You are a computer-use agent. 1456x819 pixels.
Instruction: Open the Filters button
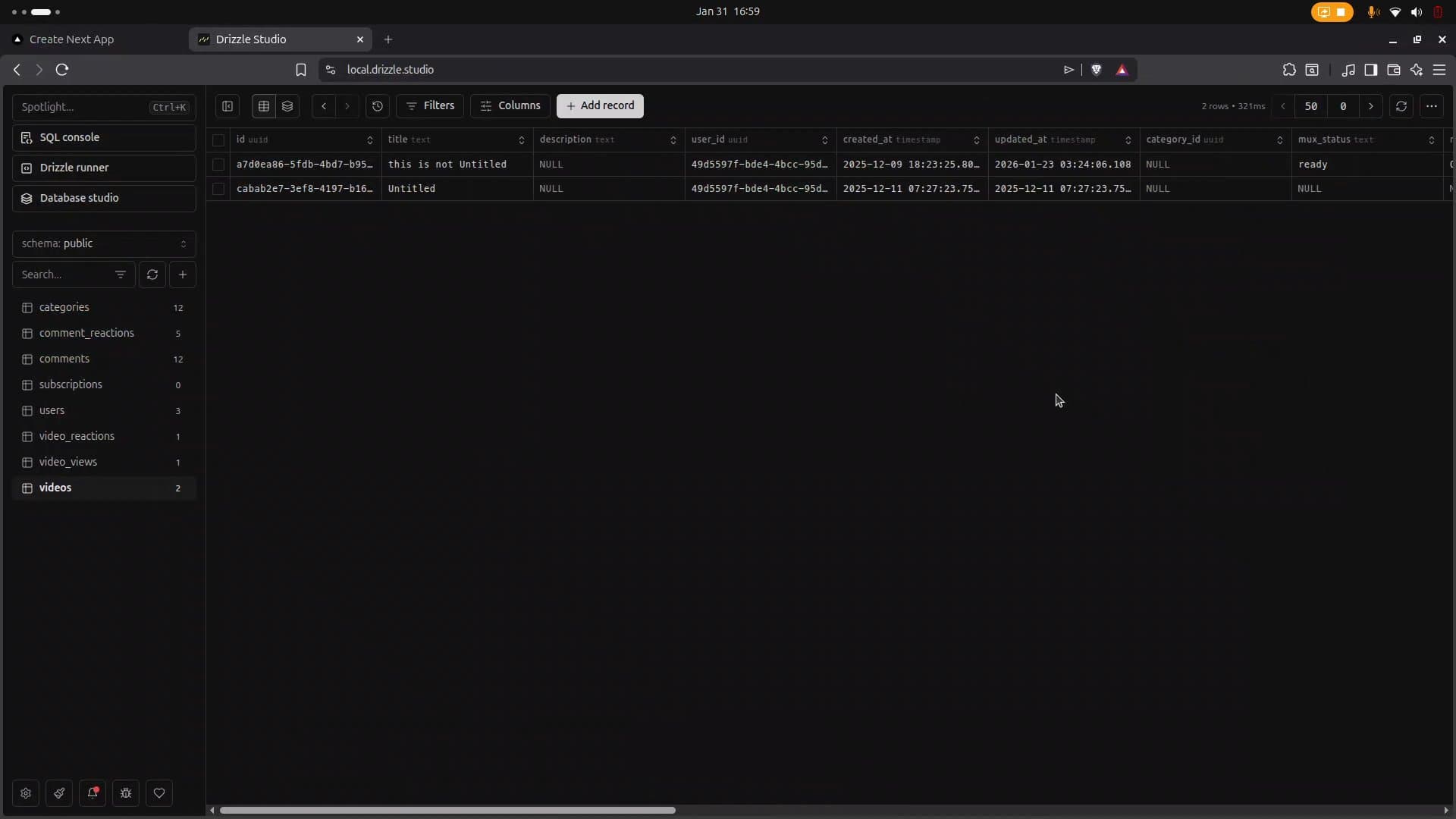[430, 106]
